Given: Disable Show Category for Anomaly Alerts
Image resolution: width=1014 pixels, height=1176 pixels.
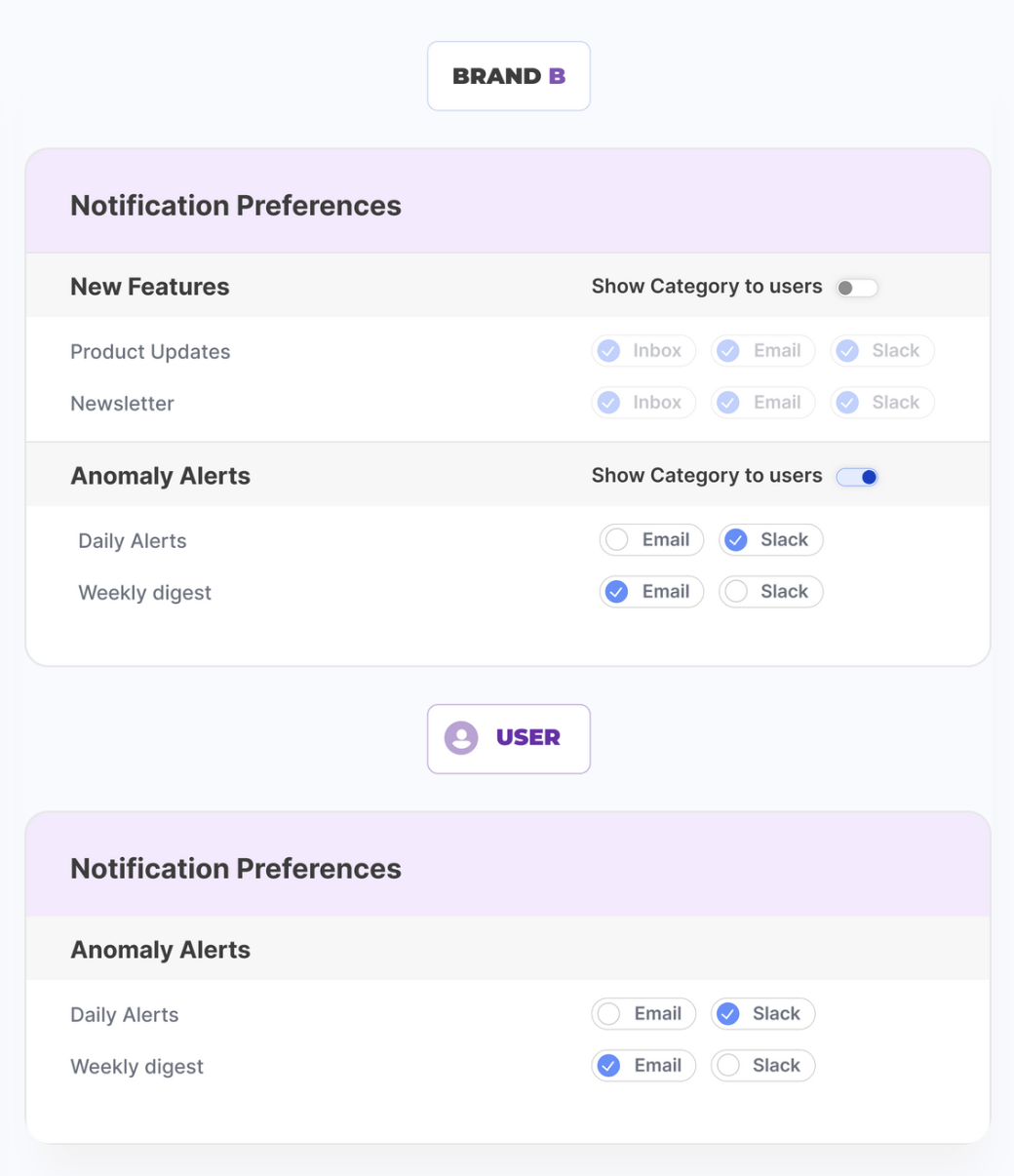Looking at the screenshot, I should (857, 477).
